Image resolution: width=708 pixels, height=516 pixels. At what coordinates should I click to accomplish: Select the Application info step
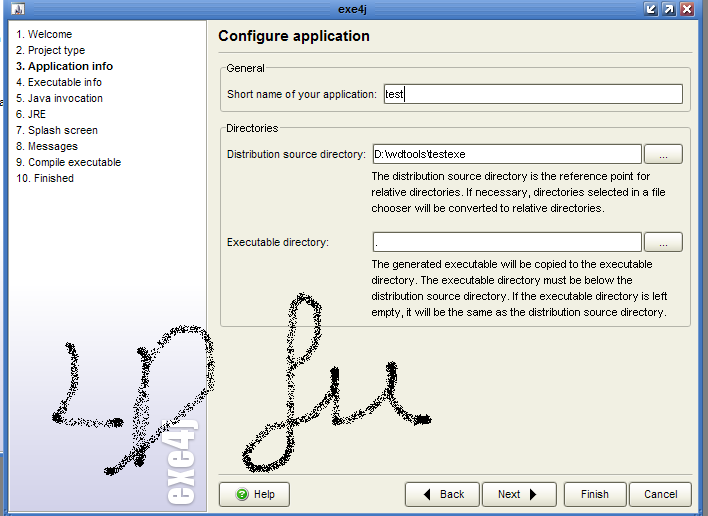coord(64,66)
